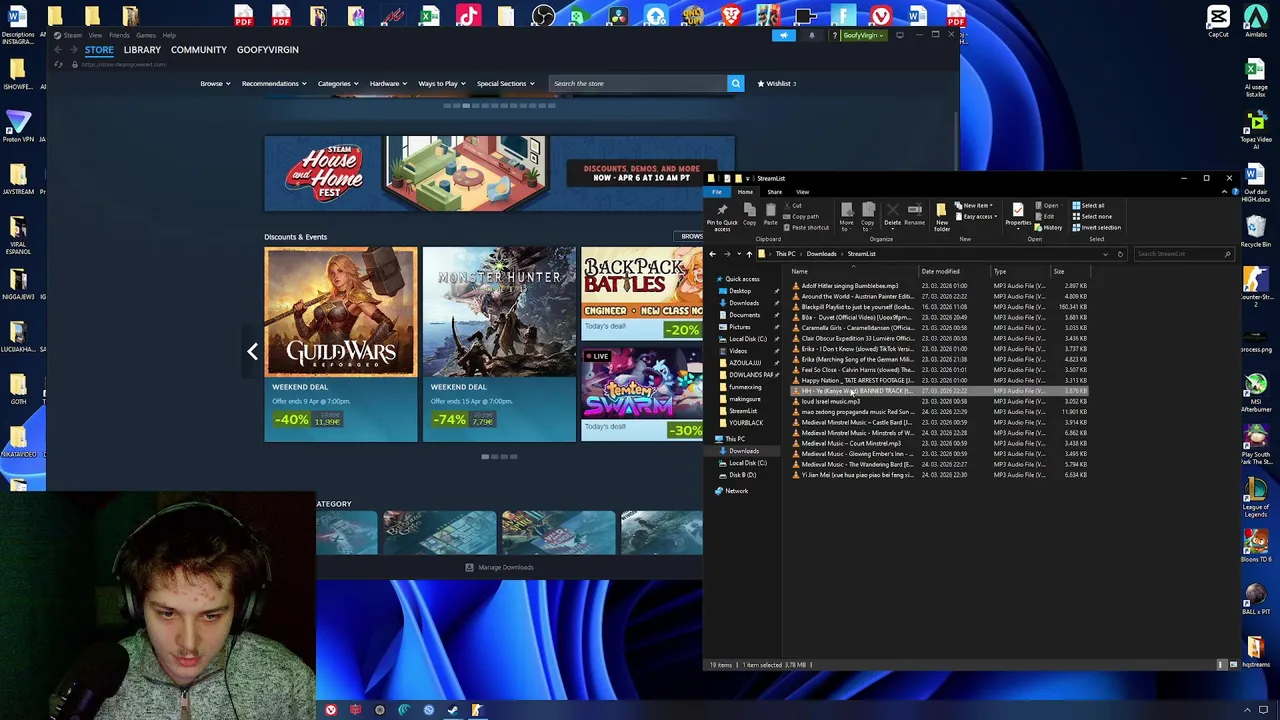Open Properties icon in Explorer ribbon

click(1018, 215)
